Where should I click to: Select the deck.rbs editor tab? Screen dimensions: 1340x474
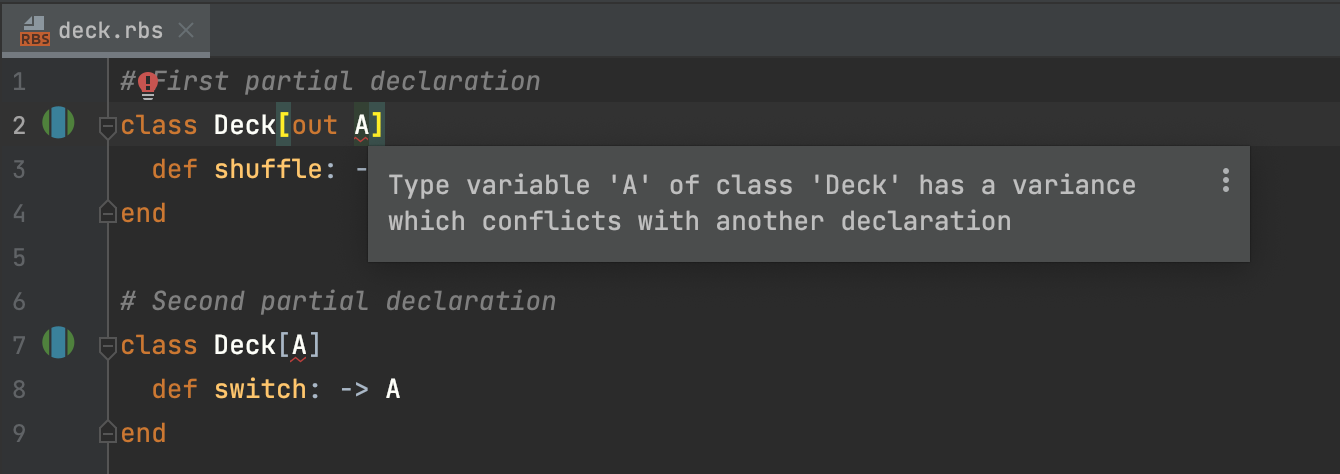click(110, 30)
